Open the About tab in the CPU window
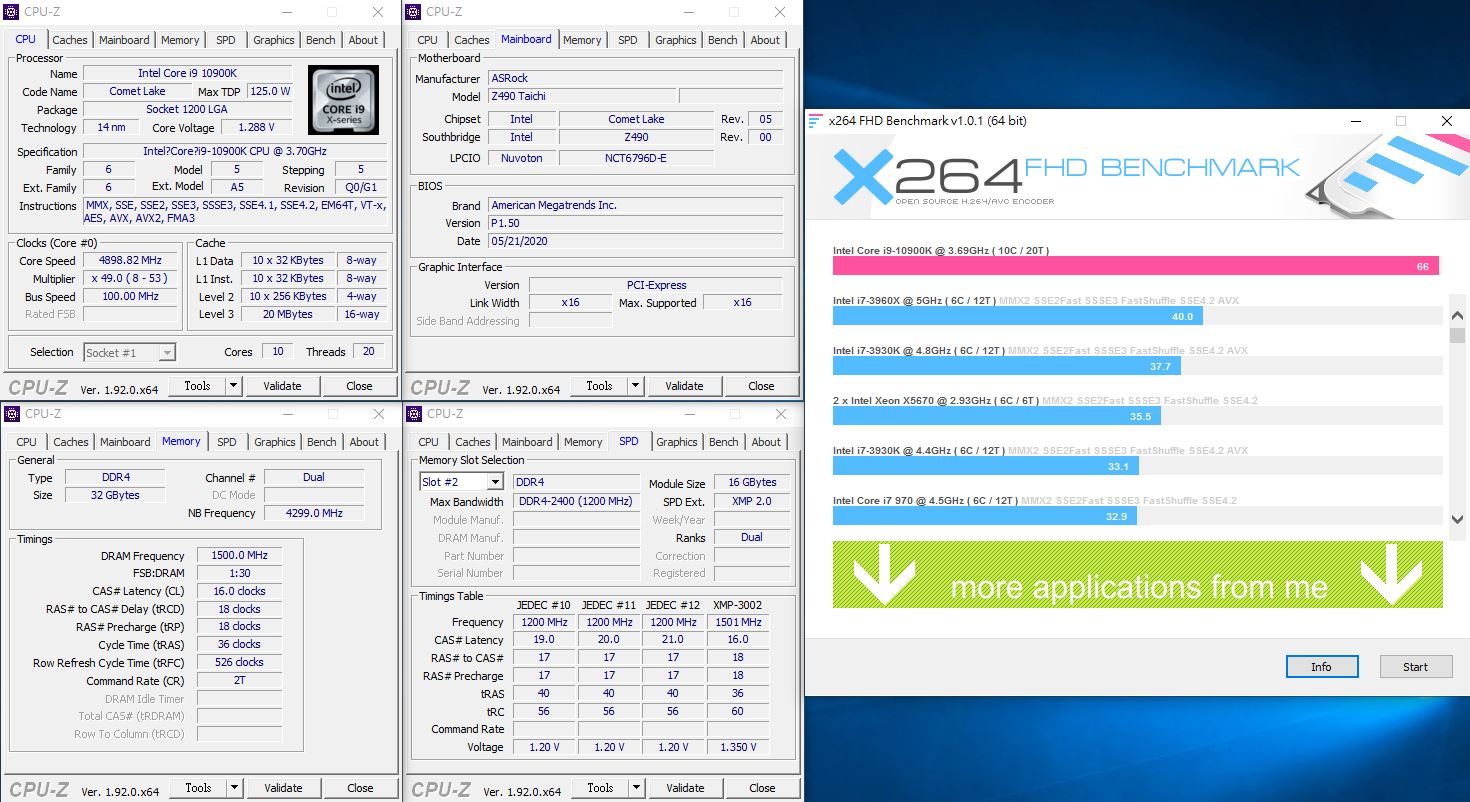 364,40
